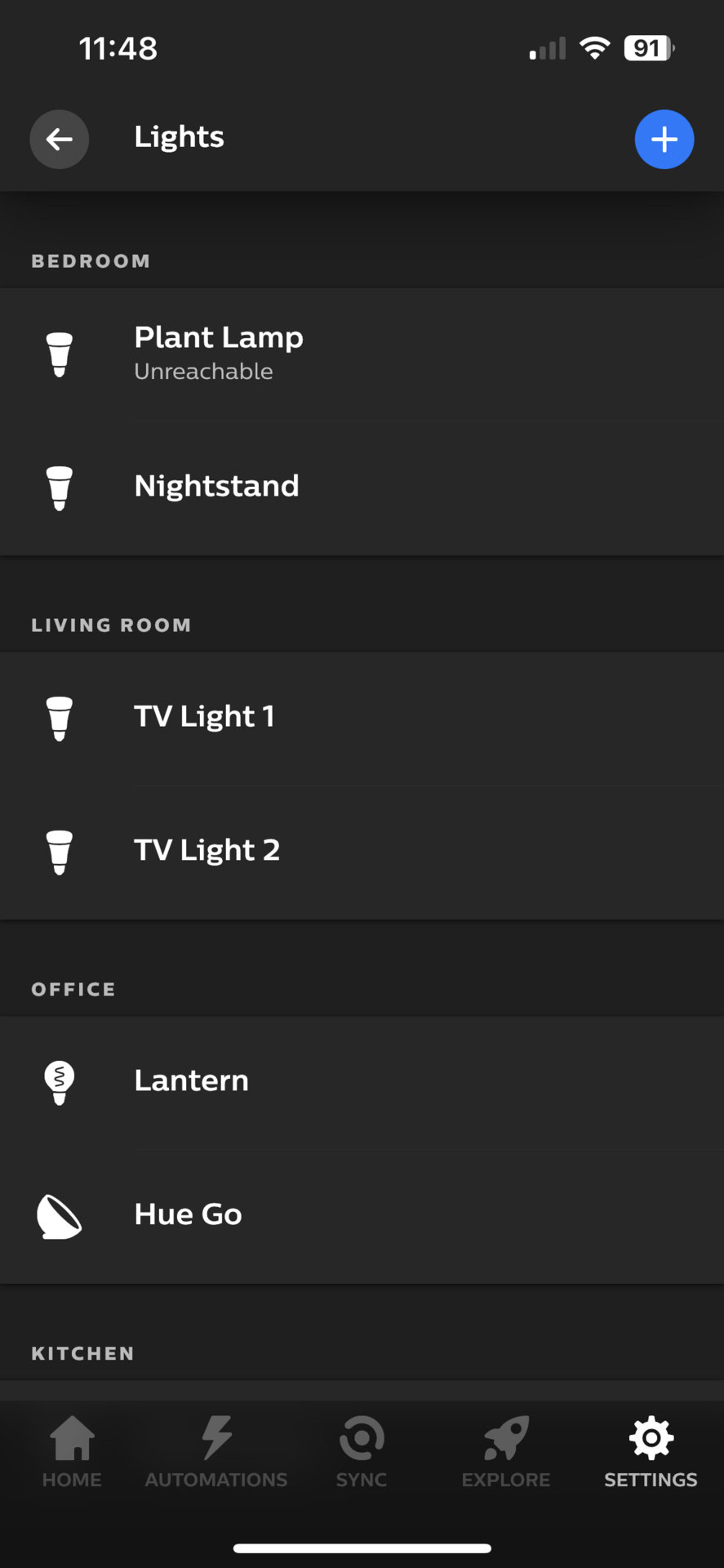Tap the TV Light 1 bulb icon
Image resolution: width=724 pixels, height=1568 pixels.
tap(60, 718)
